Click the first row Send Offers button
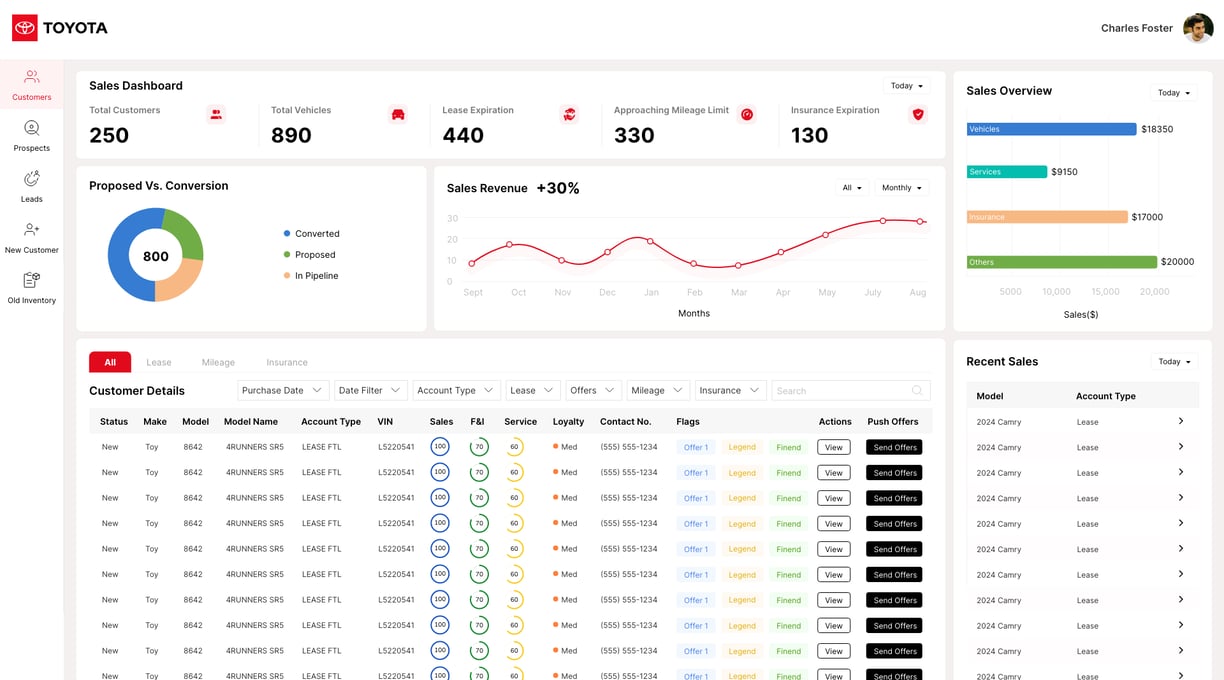1224x680 pixels. [x=894, y=447]
